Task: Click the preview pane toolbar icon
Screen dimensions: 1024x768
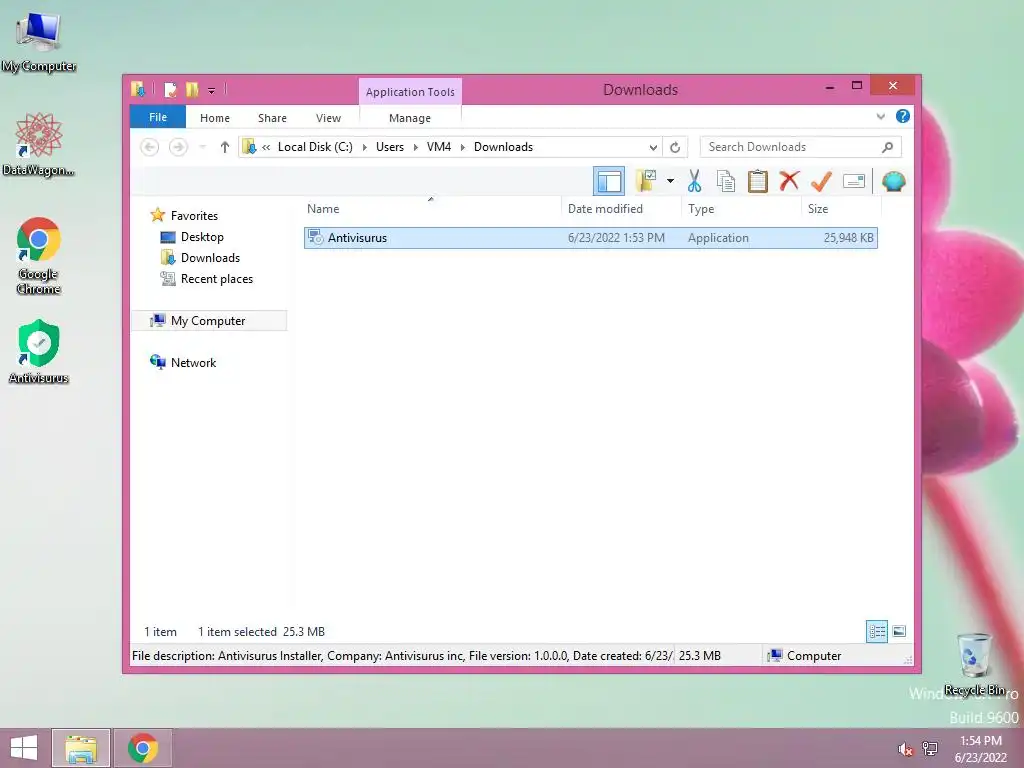Action: click(x=609, y=182)
